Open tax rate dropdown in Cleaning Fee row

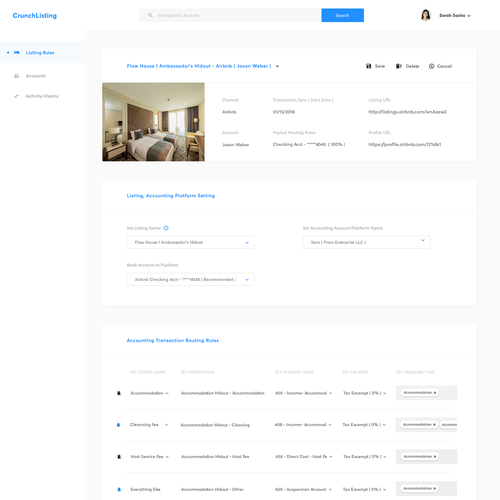pyautogui.click(x=364, y=425)
